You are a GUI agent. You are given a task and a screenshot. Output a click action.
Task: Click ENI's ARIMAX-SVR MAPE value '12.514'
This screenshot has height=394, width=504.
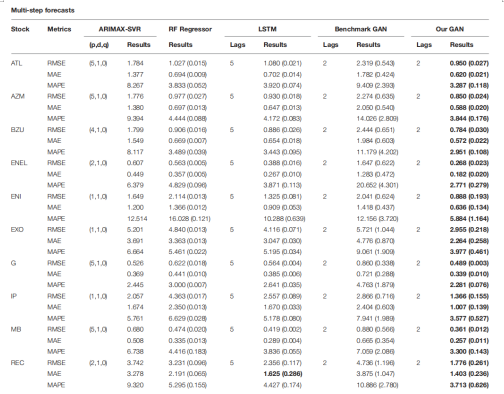tap(137, 219)
